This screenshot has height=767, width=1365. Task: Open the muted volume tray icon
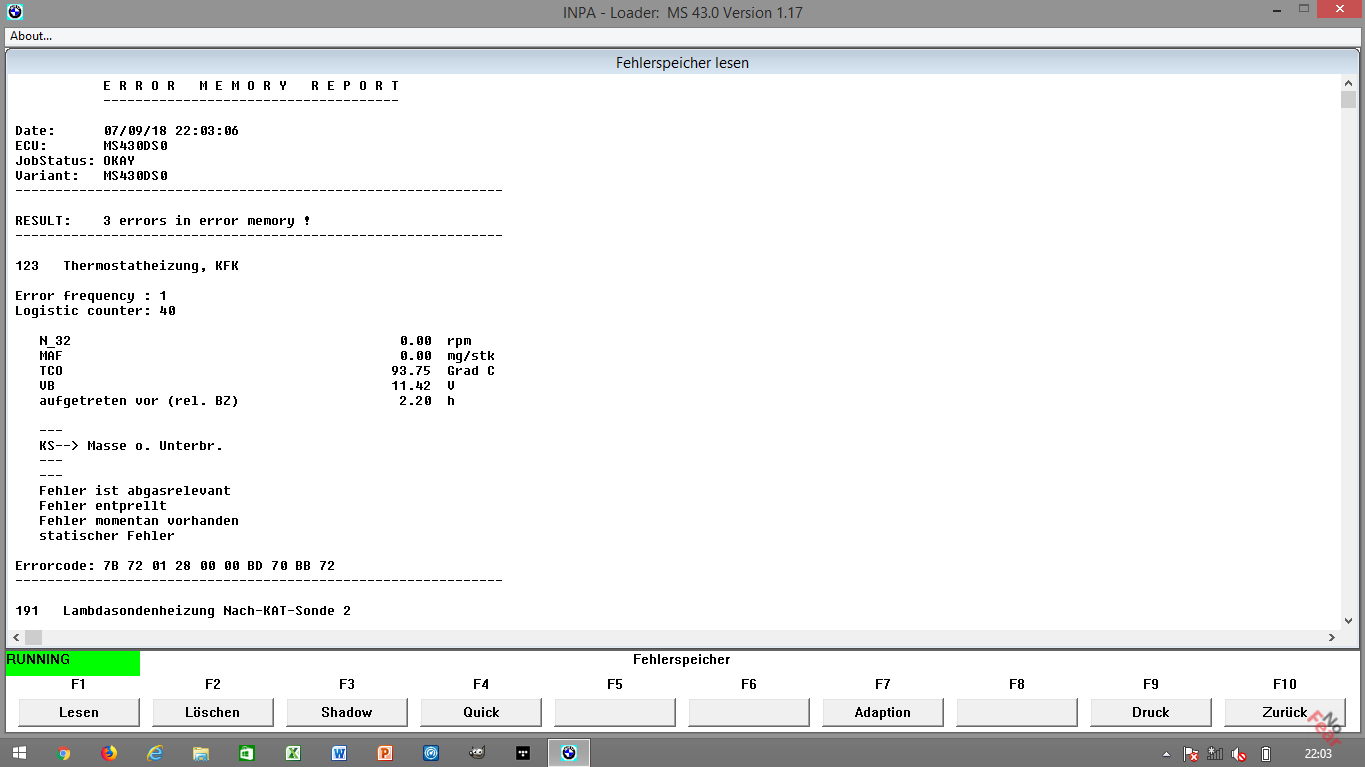pyautogui.click(x=1240, y=754)
